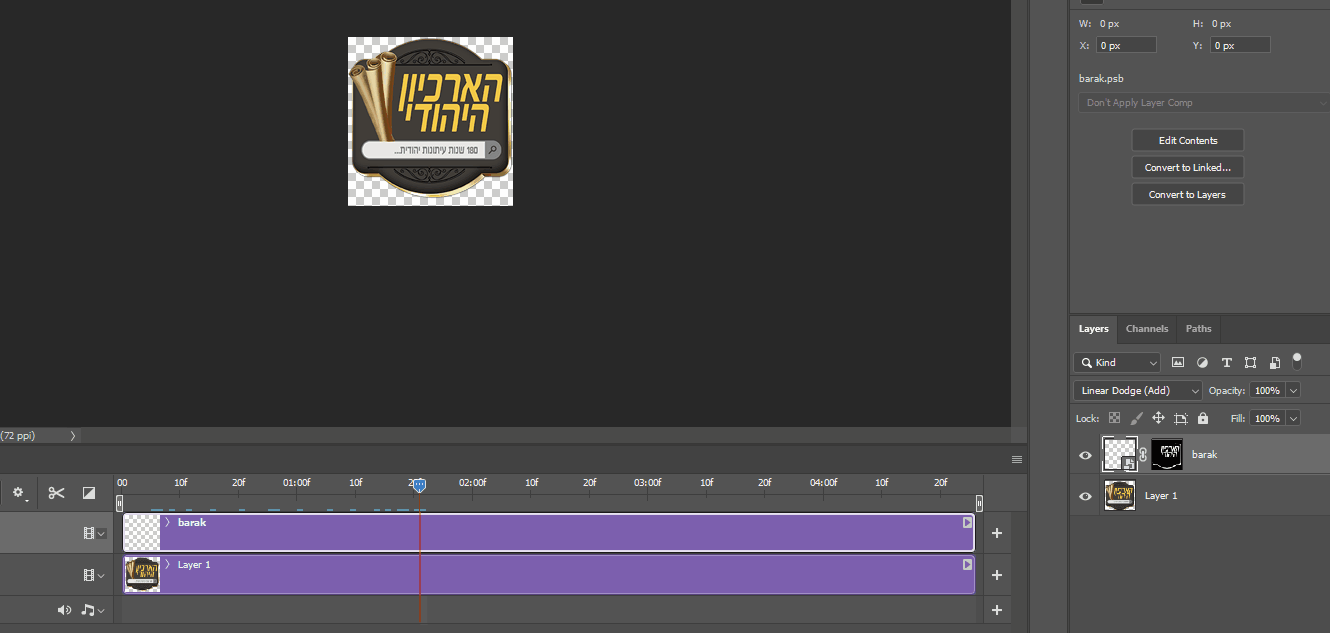Switch to the Paths tab
Image resolution: width=1330 pixels, height=633 pixels.
pos(1198,329)
